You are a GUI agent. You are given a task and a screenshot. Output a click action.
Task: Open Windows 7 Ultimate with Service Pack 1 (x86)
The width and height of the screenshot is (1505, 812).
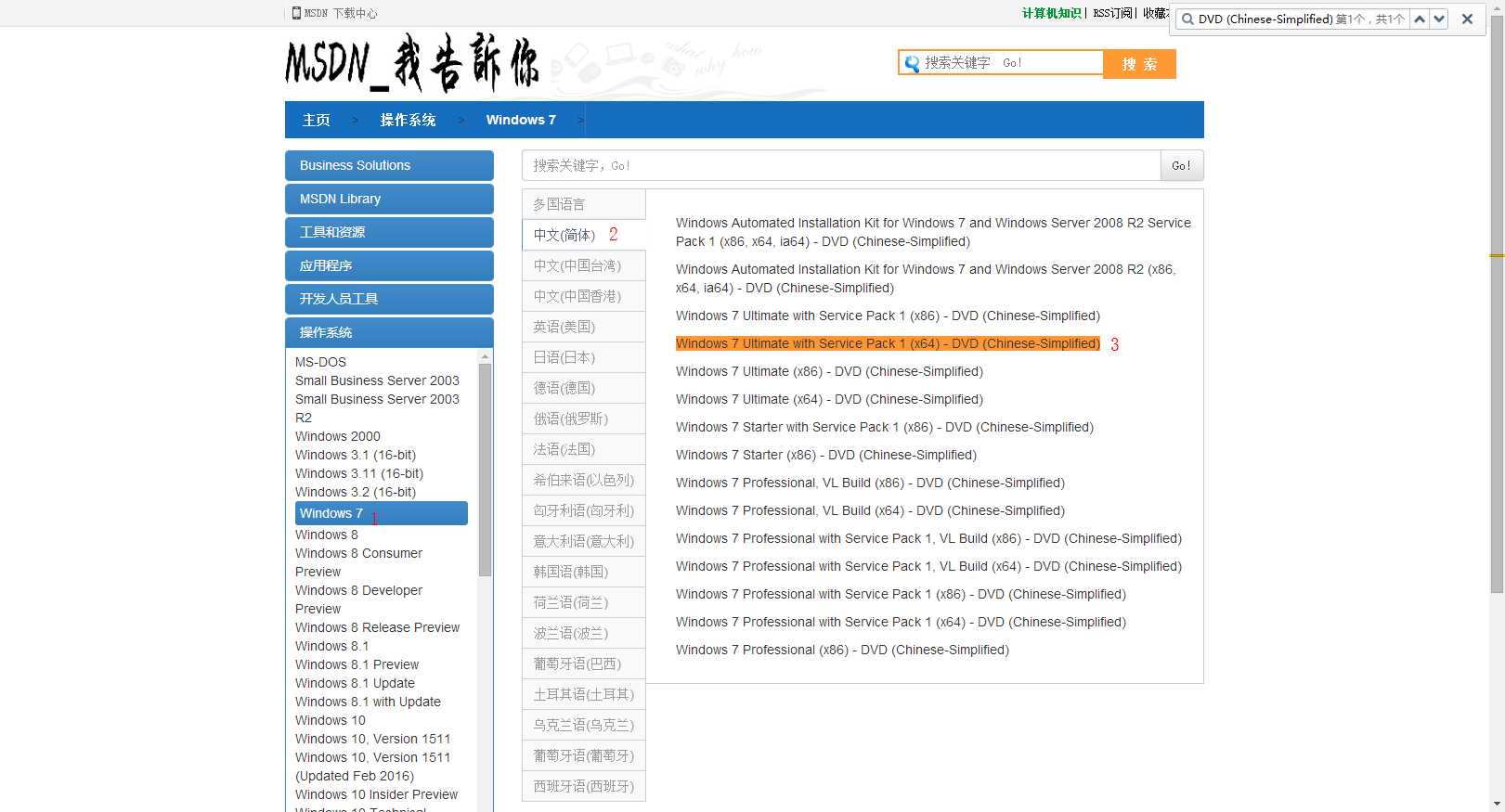point(888,316)
